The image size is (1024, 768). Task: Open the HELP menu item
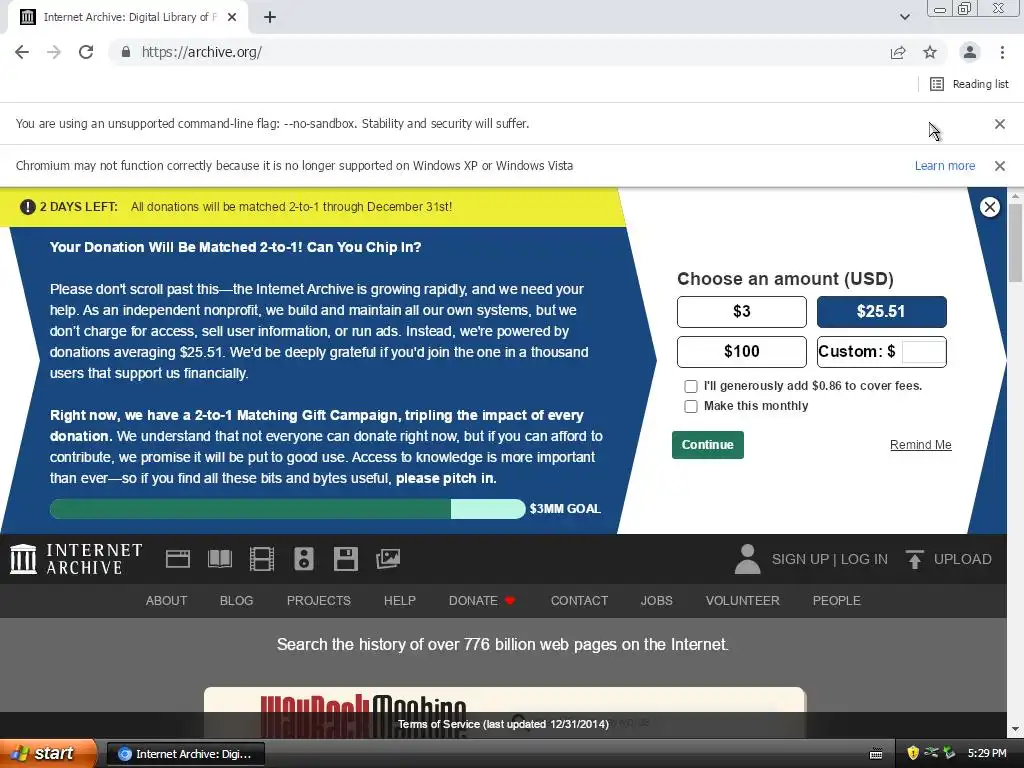point(400,601)
